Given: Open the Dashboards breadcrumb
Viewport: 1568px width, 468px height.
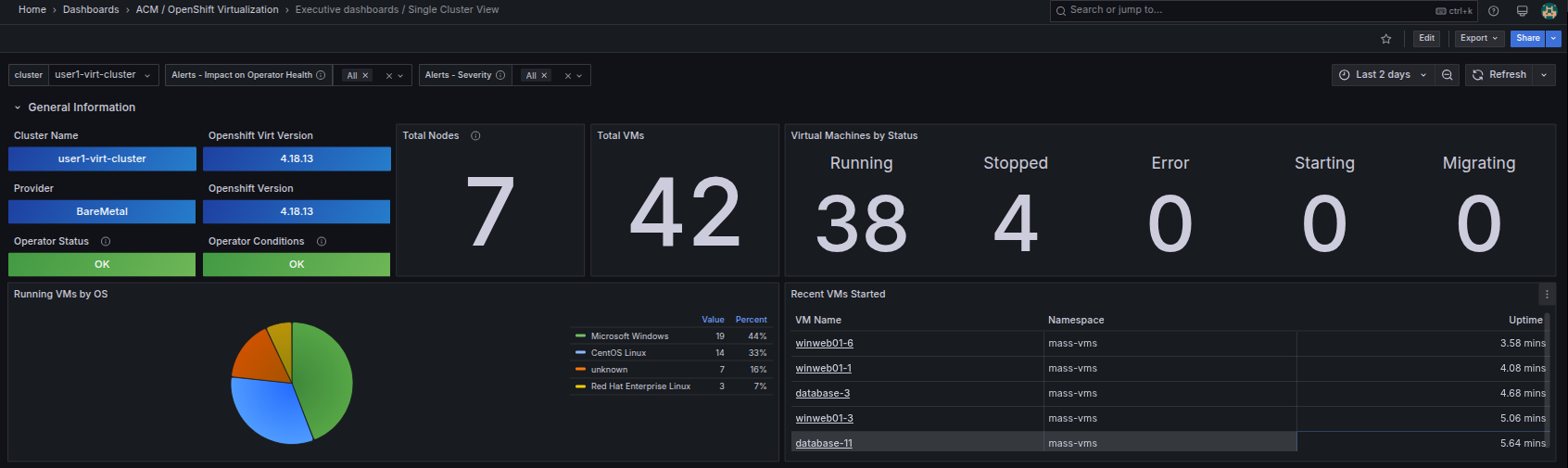Looking at the screenshot, I should click(x=91, y=9).
